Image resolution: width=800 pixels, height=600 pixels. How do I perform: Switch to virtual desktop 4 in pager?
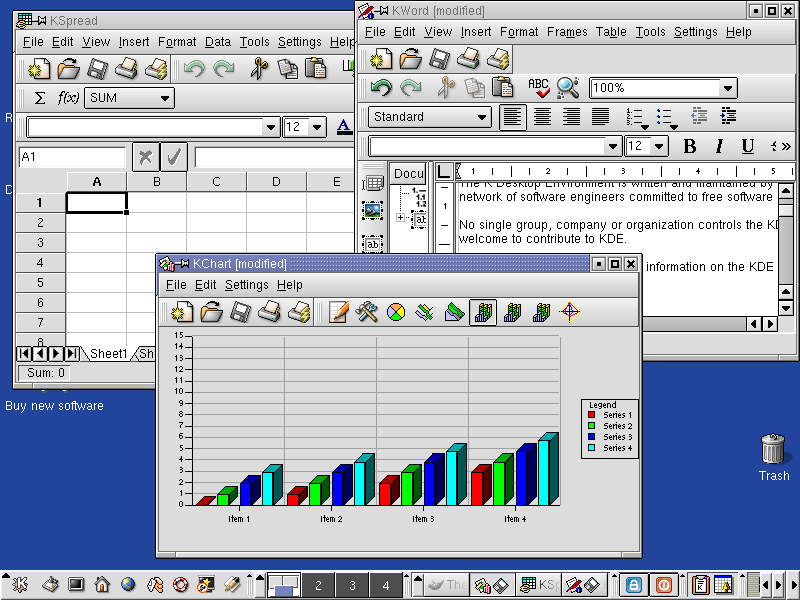[386, 585]
